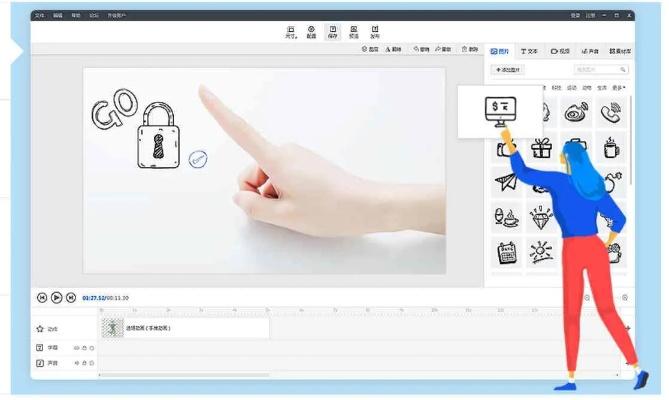Open the Preview tool in top toolbar

(354, 32)
